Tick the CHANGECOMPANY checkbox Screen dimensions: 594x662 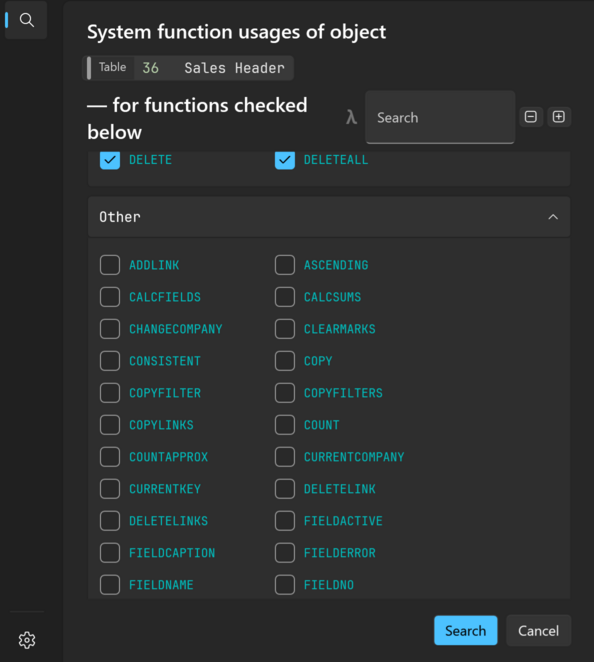pyautogui.click(x=110, y=329)
